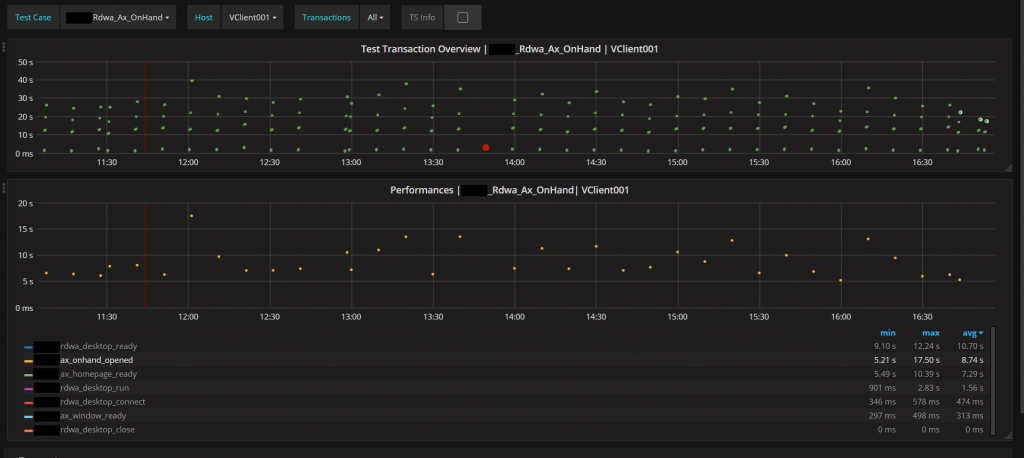
Task: Open the Test Case dropdown
Action: tap(118, 18)
